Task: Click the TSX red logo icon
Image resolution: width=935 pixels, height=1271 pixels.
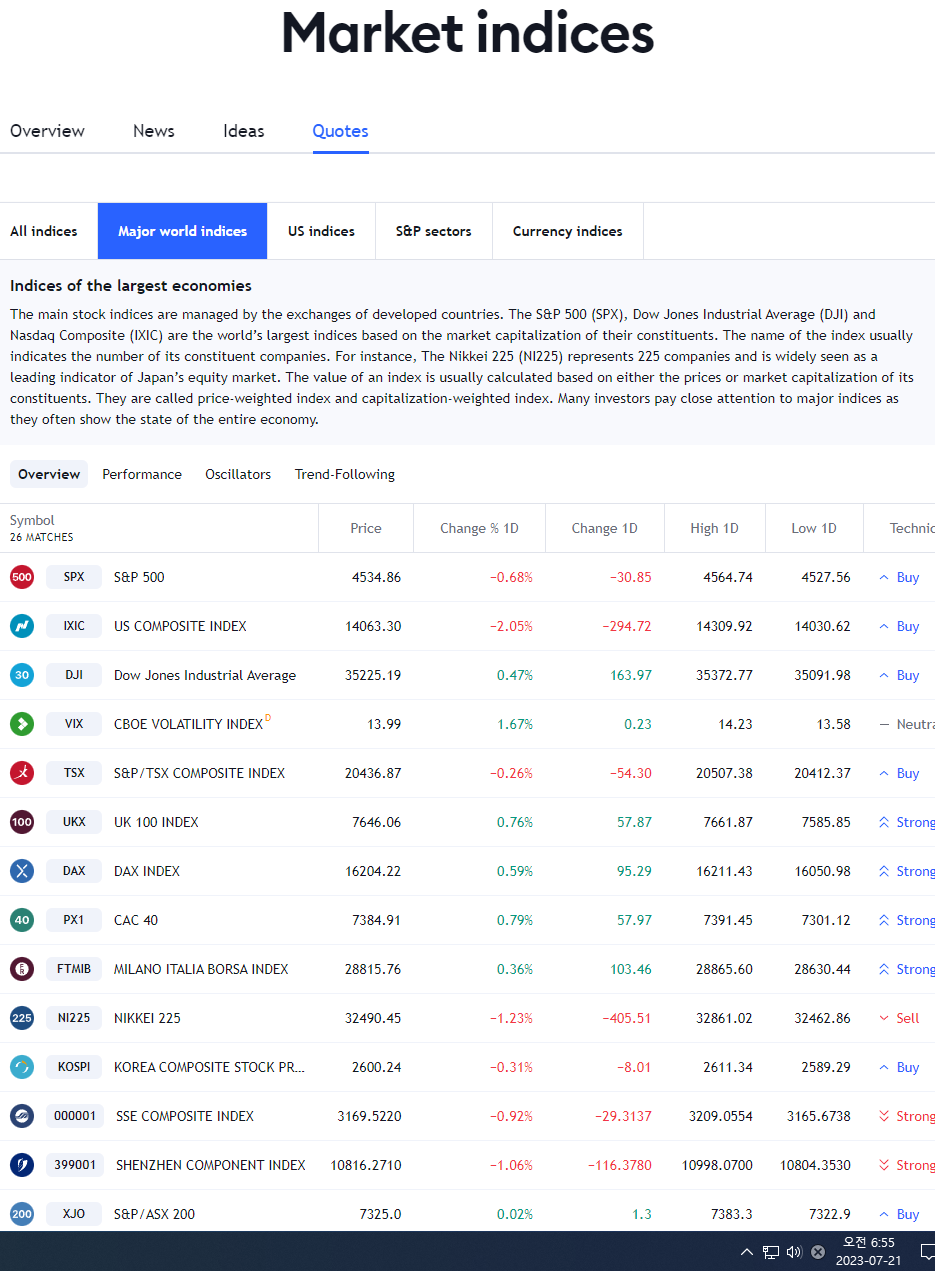Action: tap(22, 773)
